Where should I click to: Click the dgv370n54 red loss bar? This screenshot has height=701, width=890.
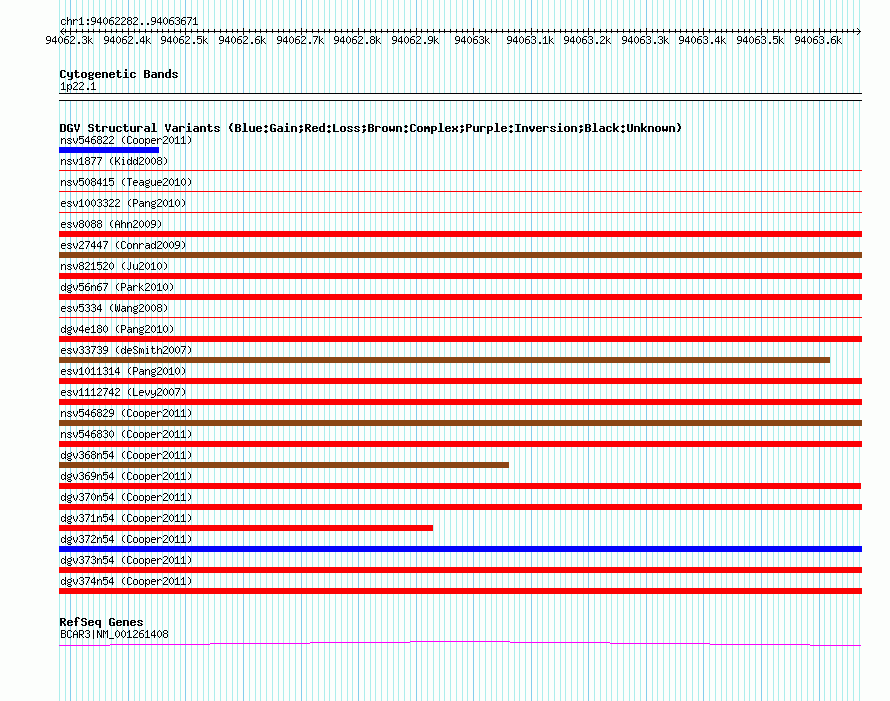pyautogui.click(x=460, y=507)
